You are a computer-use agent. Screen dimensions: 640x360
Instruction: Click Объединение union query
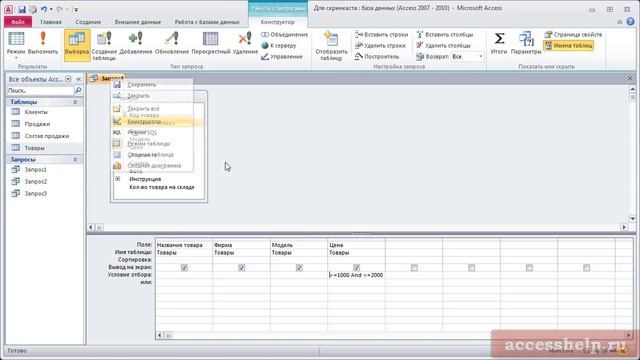click(x=284, y=35)
